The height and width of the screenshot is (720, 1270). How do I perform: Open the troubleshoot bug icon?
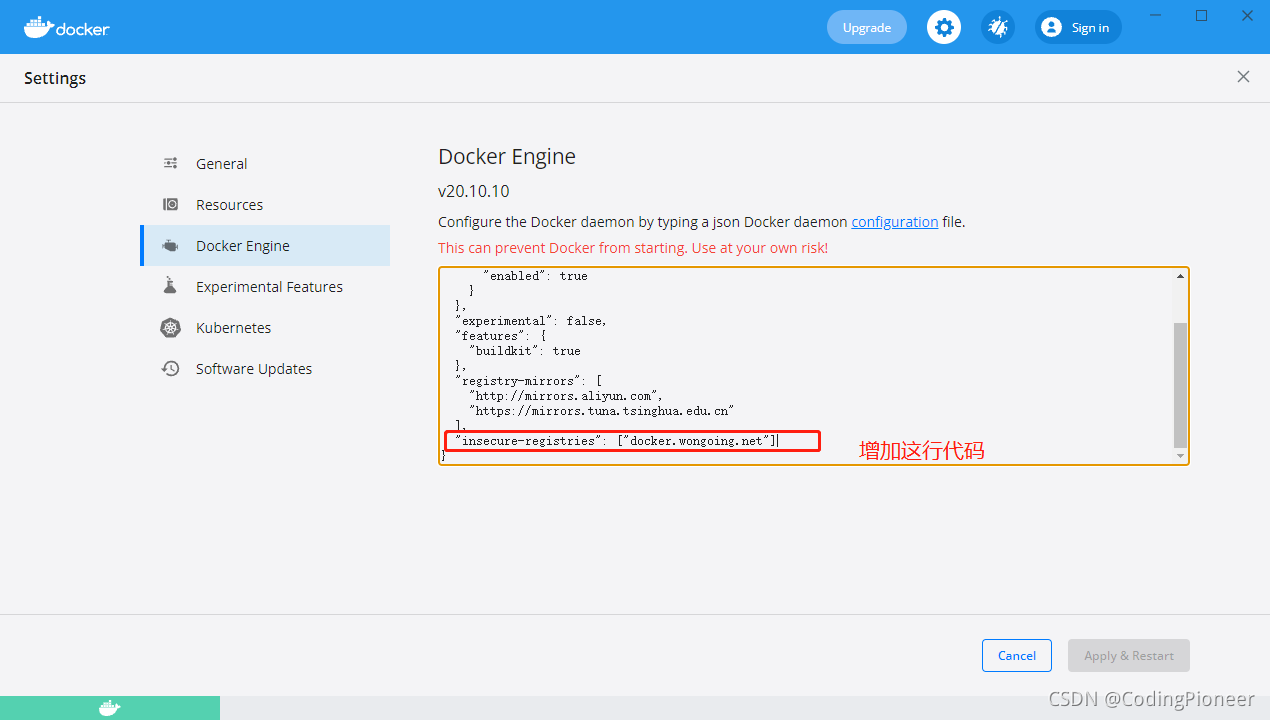[x=998, y=27]
